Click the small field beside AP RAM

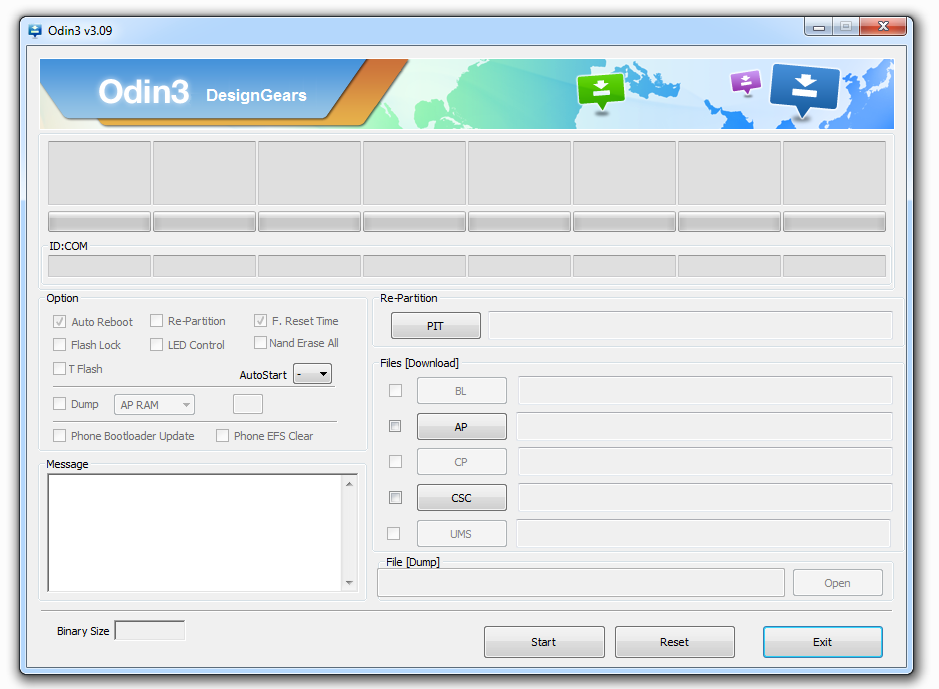(x=248, y=404)
